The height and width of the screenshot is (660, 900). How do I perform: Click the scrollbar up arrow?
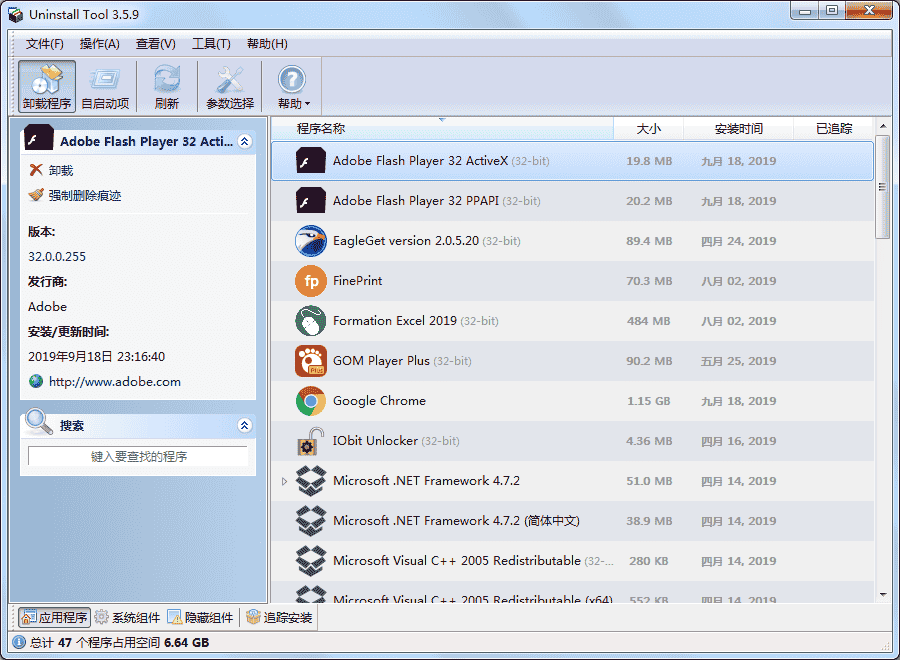click(883, 126)
